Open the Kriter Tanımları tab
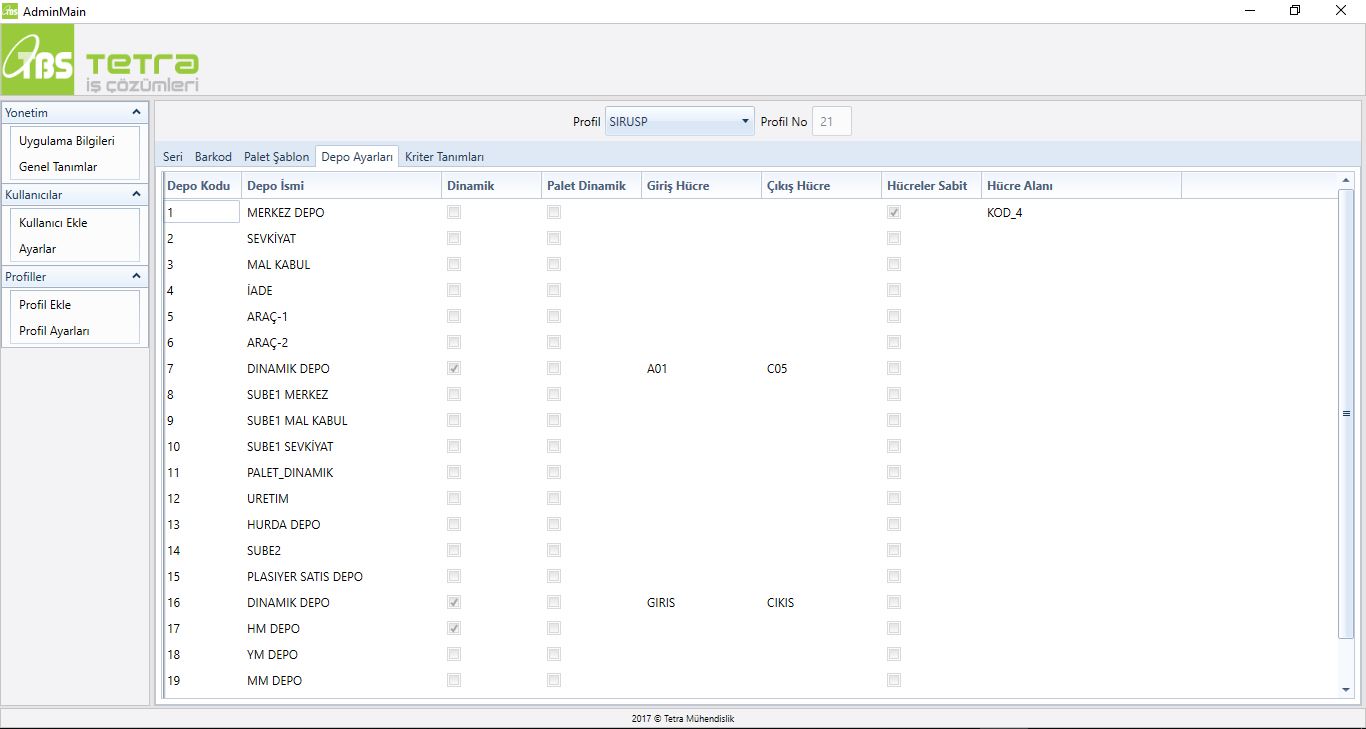Image resolution: width=1366 pixels, height=729 pixels. 444,157
